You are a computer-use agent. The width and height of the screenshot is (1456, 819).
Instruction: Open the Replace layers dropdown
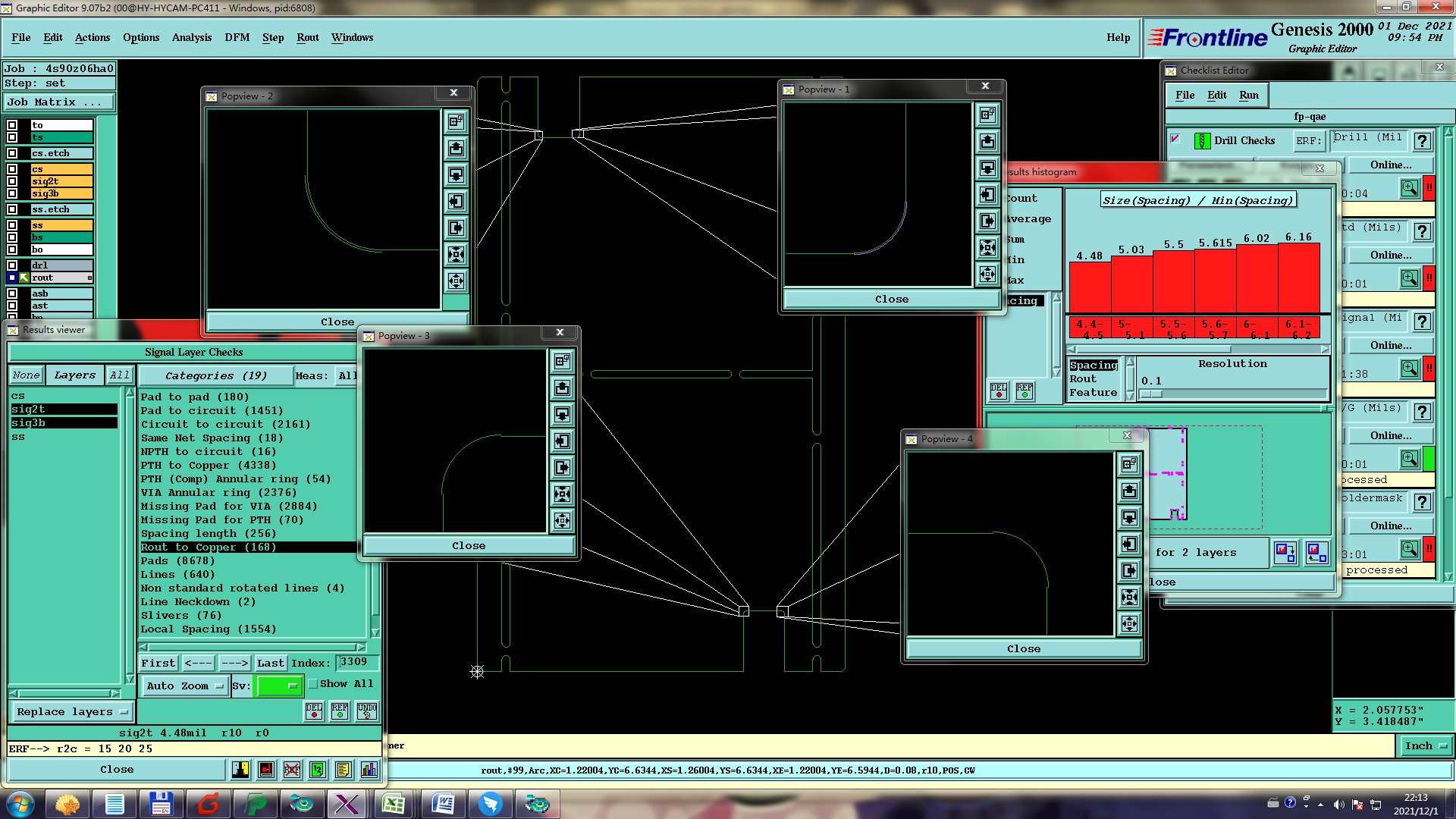(x=71, y=711)
